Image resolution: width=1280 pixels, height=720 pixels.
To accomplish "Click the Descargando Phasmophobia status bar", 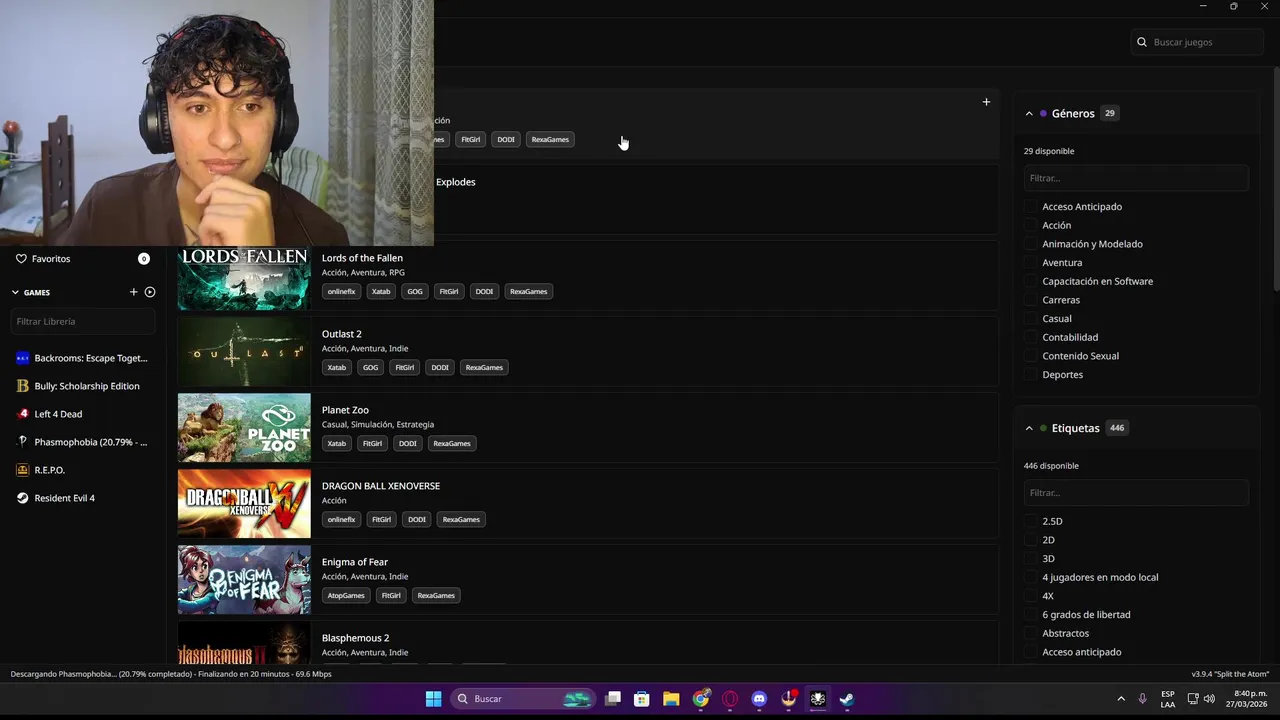I will 171,674.
